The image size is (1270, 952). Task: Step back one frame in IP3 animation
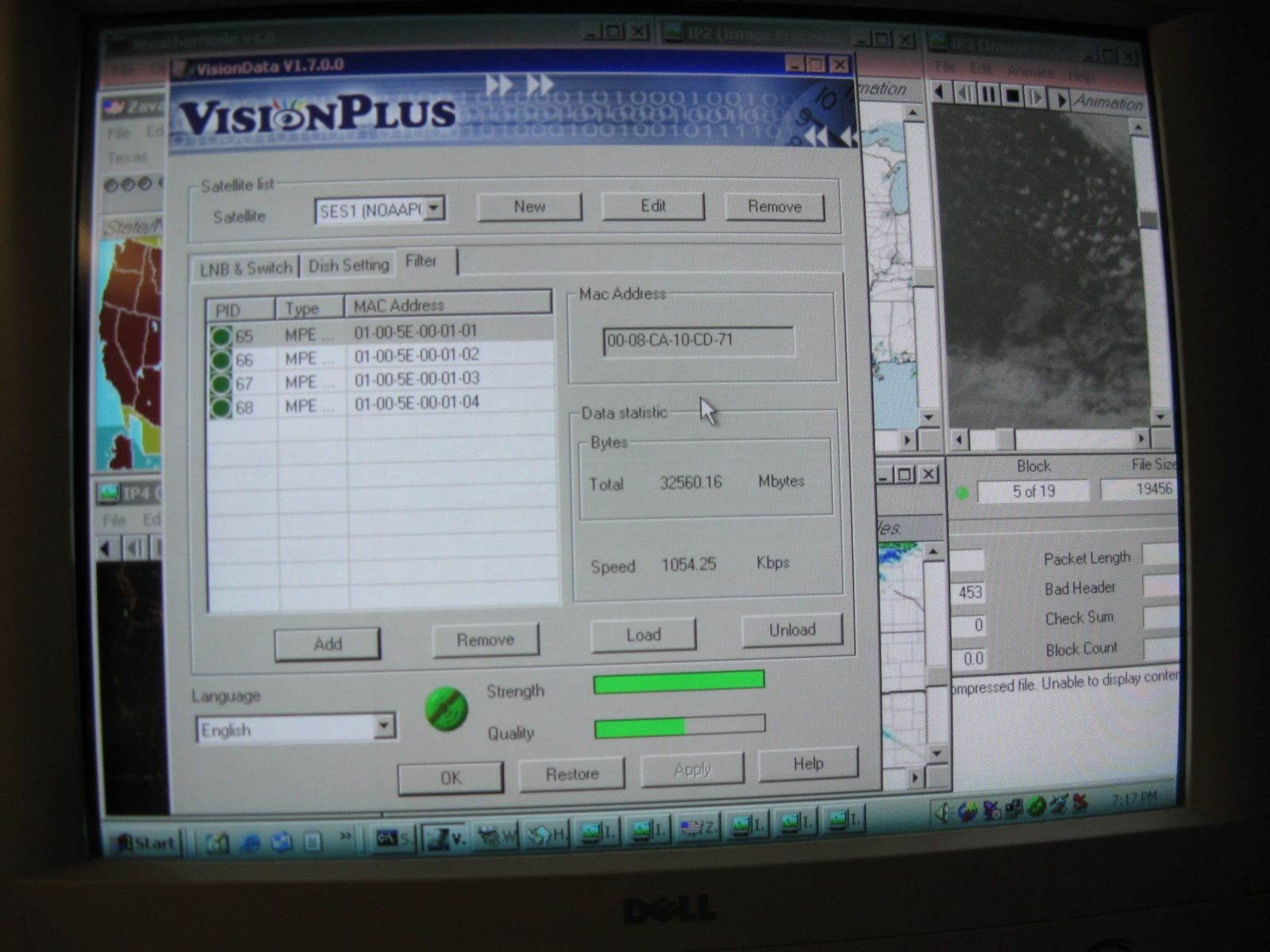(x=964, y=94)
